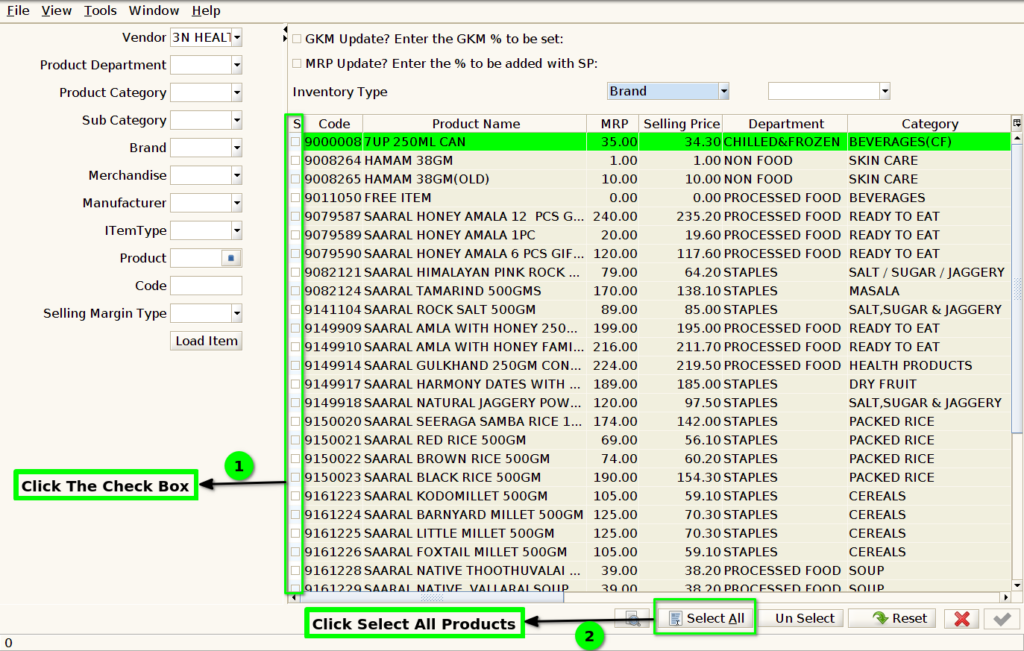Sort by the MRP column header
1024x651 pixels.
click(x=614, y=123)
